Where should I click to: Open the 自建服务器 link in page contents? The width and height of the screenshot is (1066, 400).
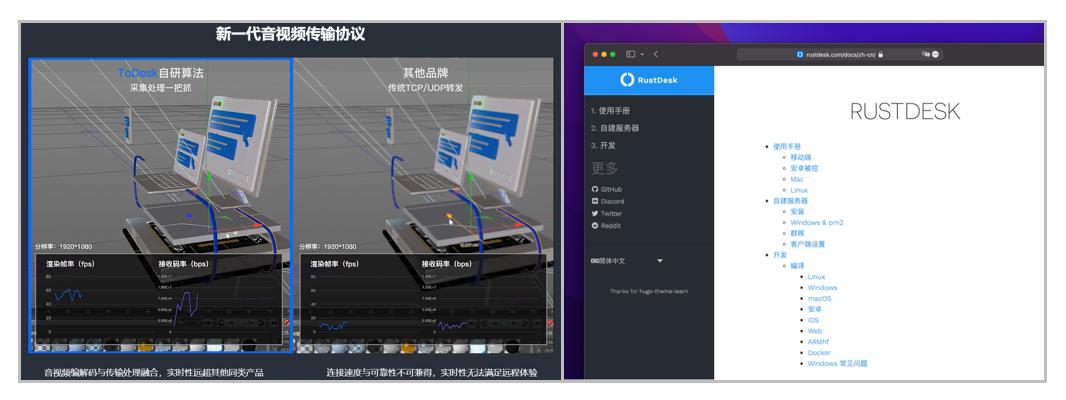click(x=790, y=201)
